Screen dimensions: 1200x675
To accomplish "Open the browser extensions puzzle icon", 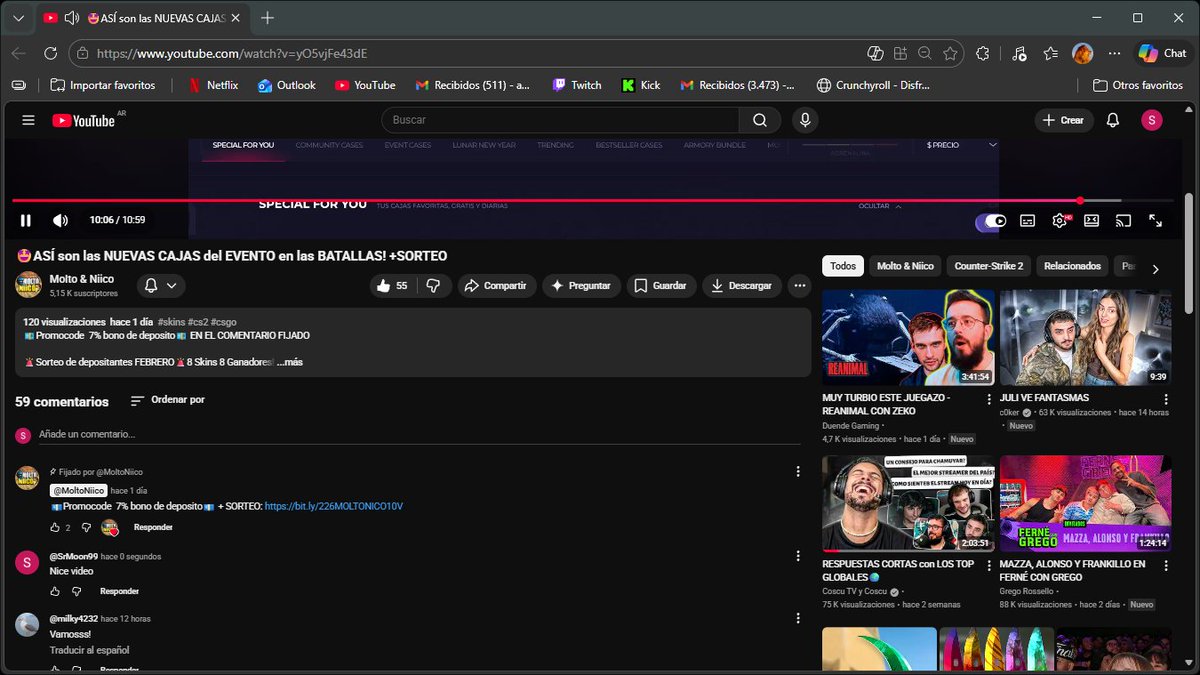I will pyautogui.click(x=982, y=53).
